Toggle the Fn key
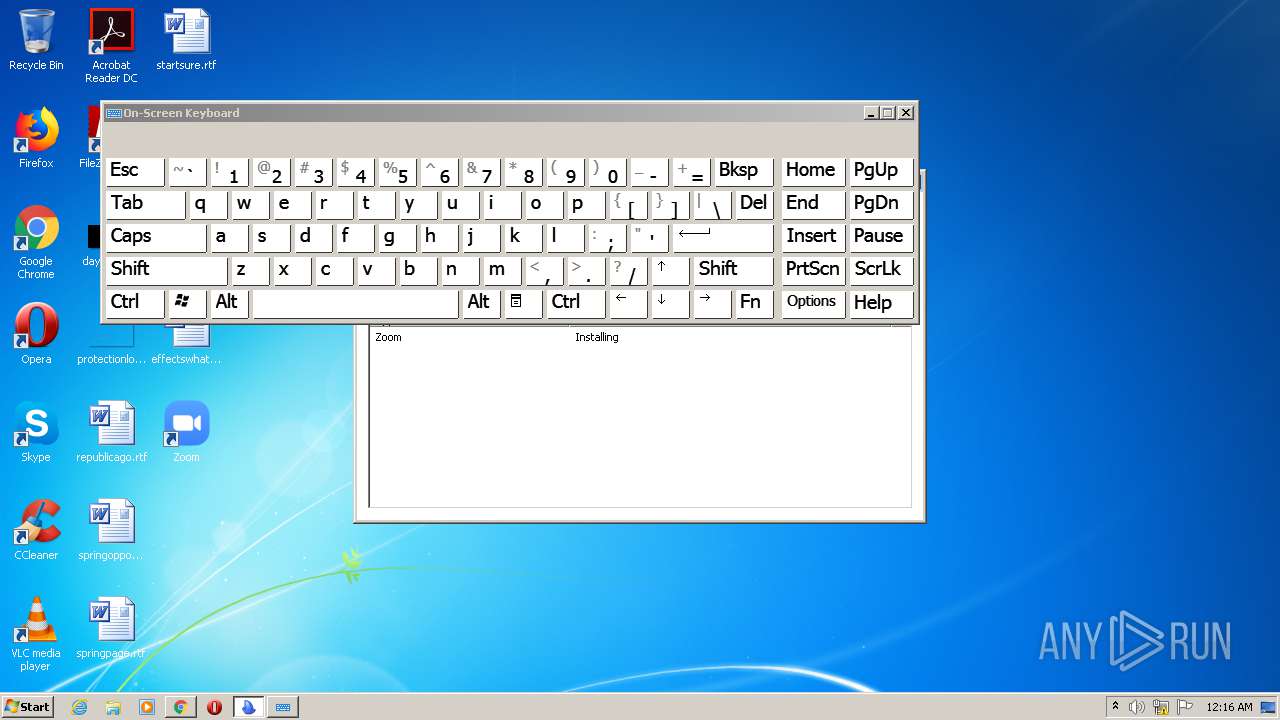1280x720 pixels. [x=754, y=302]
